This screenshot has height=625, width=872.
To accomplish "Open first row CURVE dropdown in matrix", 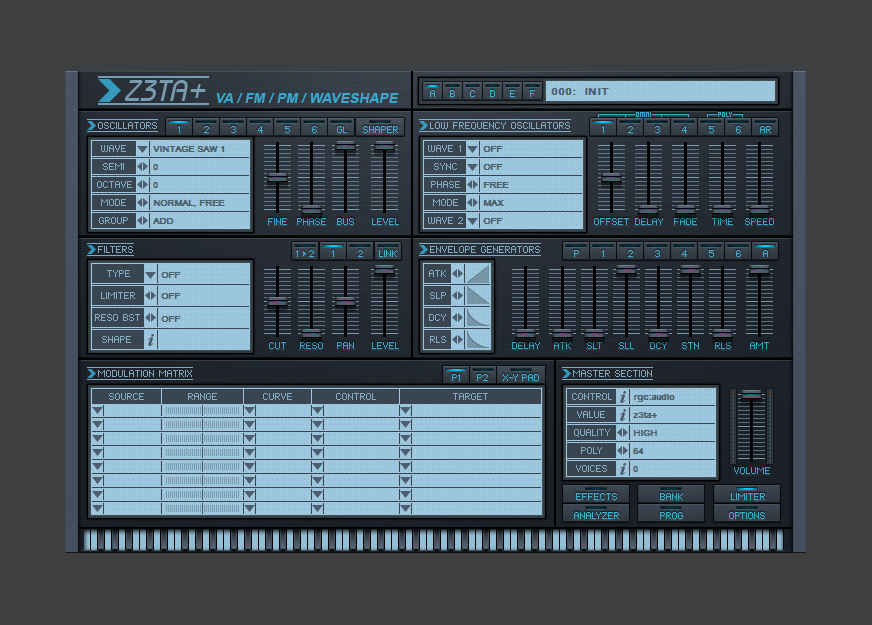I will point(249,410).
